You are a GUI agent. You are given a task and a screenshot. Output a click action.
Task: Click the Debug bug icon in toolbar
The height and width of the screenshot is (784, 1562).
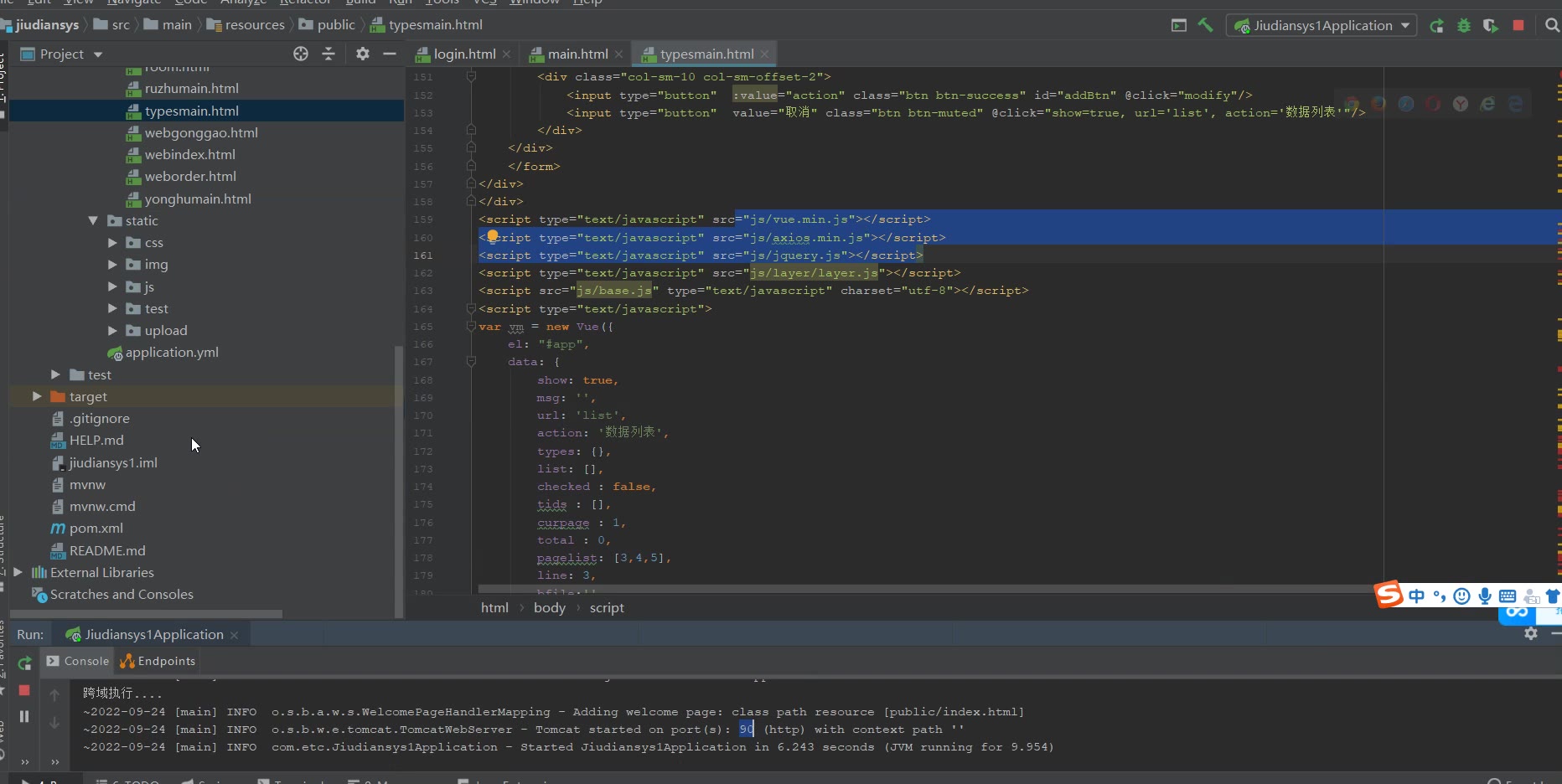pyautogui.click(x=1464, y=25)
